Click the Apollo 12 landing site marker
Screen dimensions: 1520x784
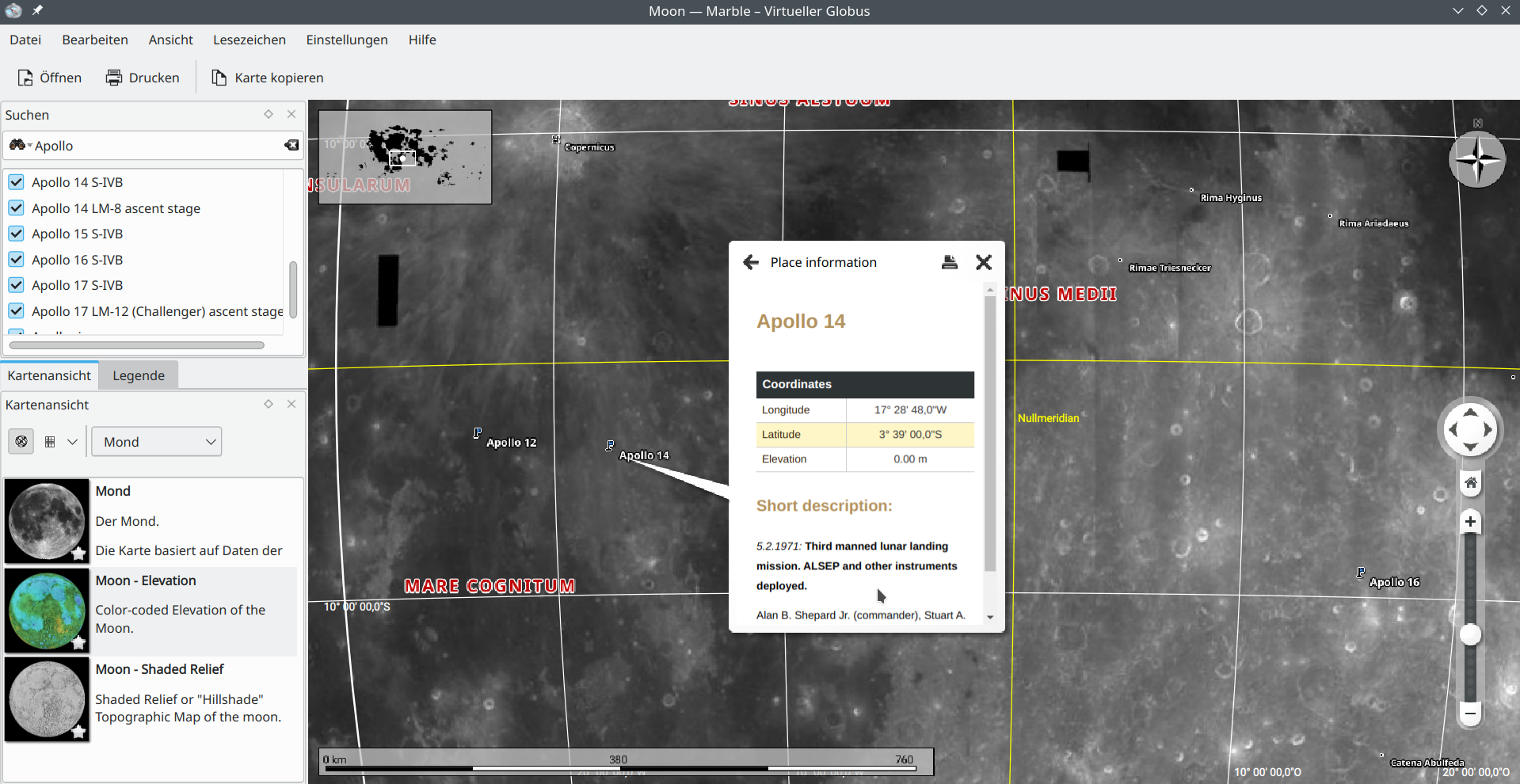pos(478,433)
